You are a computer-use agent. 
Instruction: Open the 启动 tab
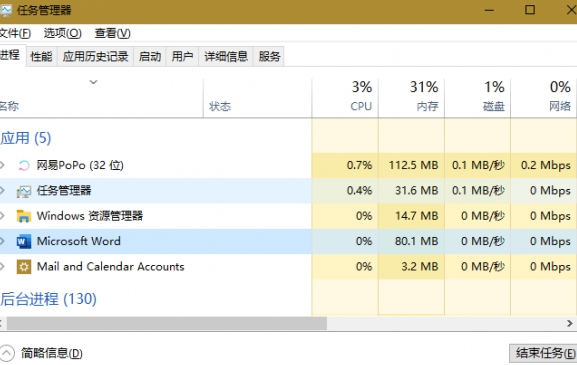pos(150,57)
